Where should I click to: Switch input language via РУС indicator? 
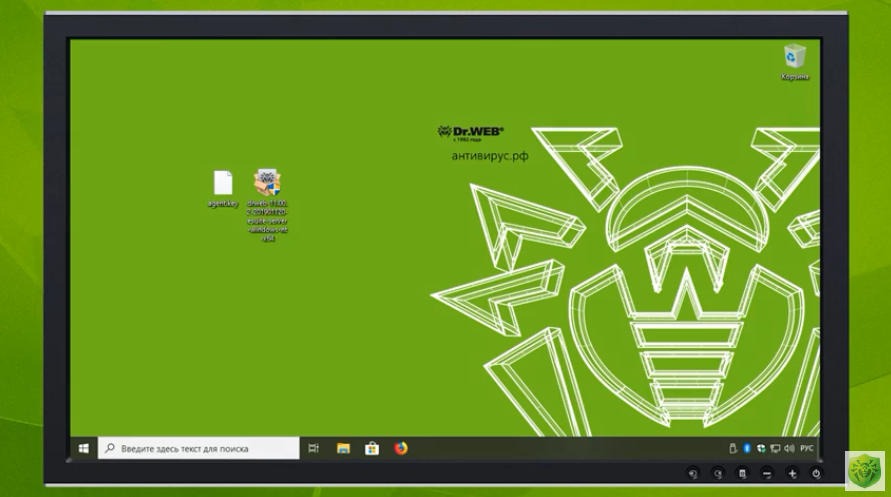click(807, 449)
